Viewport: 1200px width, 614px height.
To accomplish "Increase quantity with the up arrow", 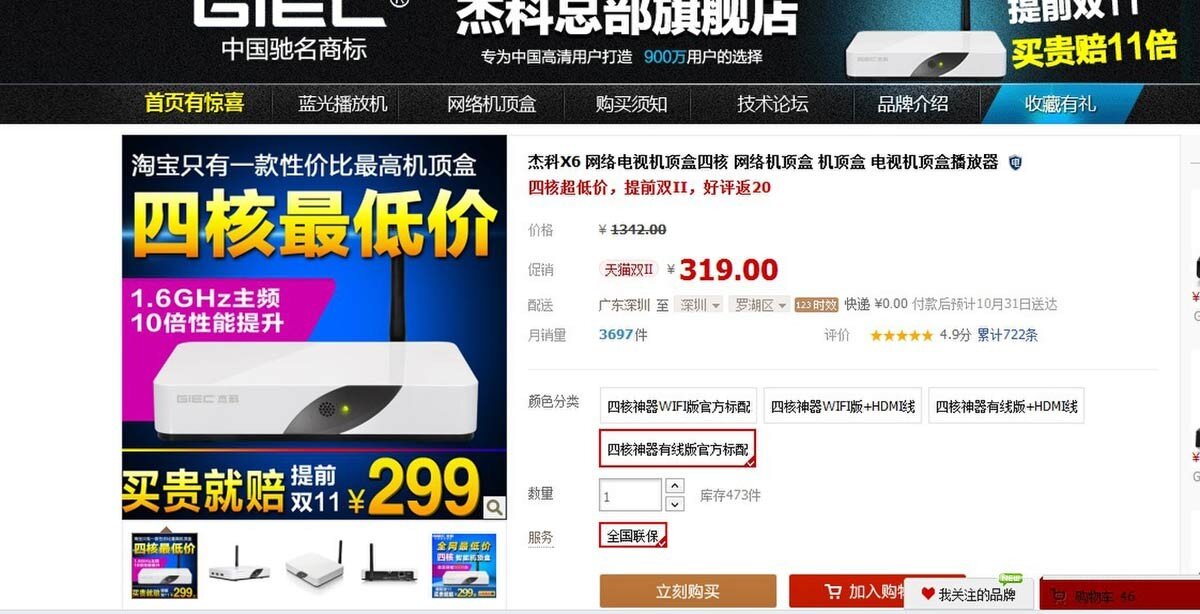I will click(675, 486).
